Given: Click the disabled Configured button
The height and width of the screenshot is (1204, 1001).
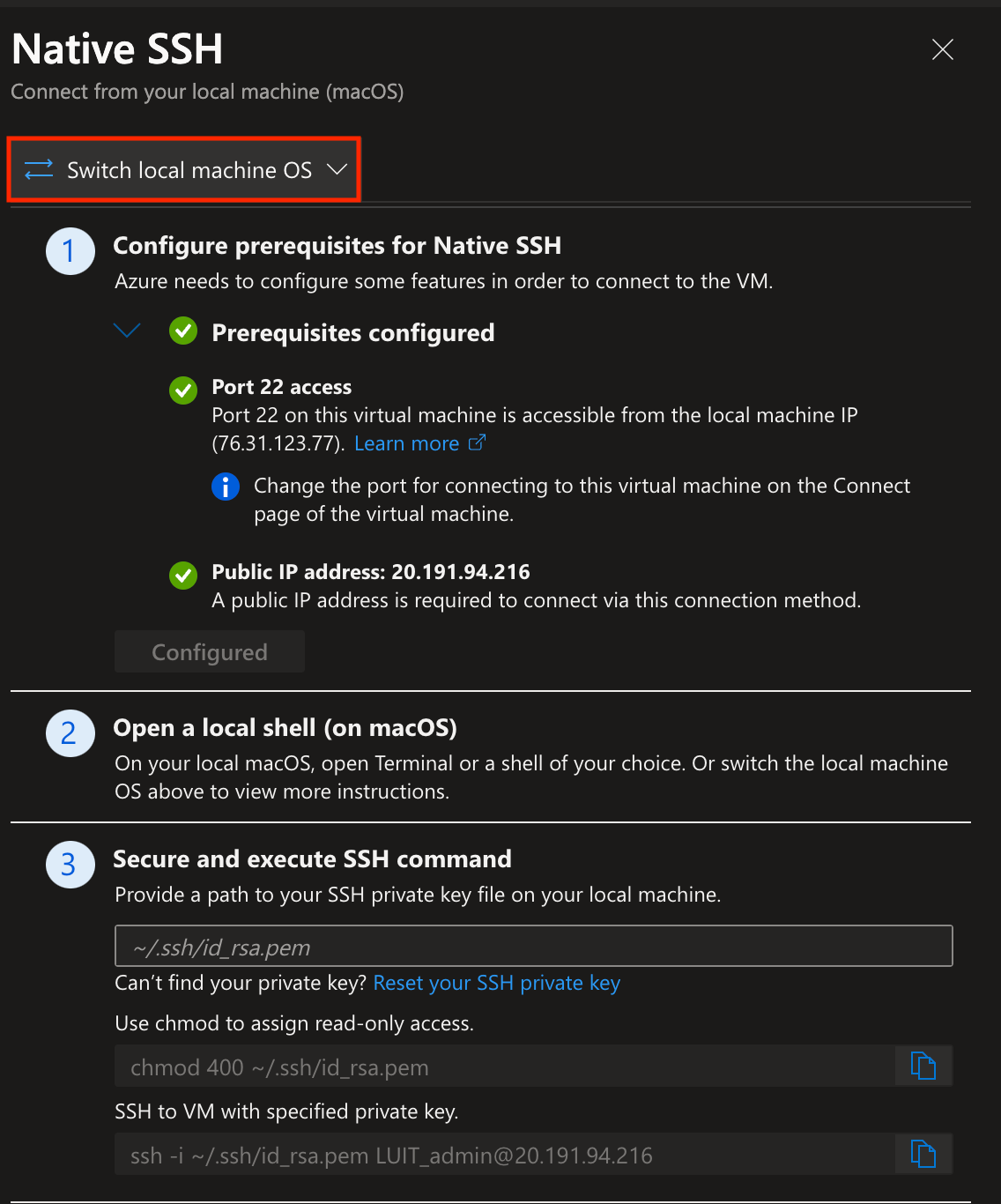Looking at the screenshot, I should click(210, 652).
